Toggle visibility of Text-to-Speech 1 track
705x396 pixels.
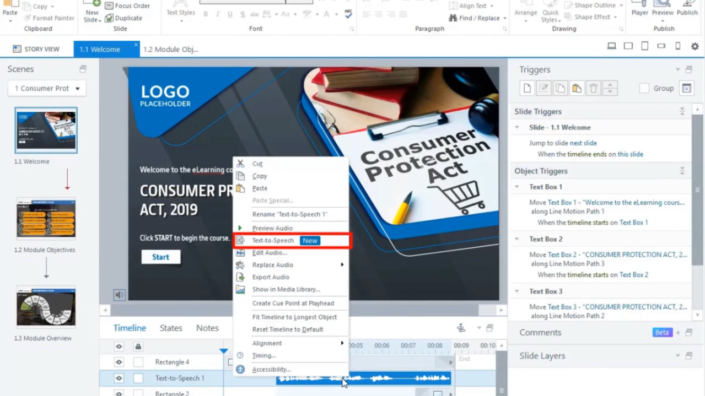[119, 378]
